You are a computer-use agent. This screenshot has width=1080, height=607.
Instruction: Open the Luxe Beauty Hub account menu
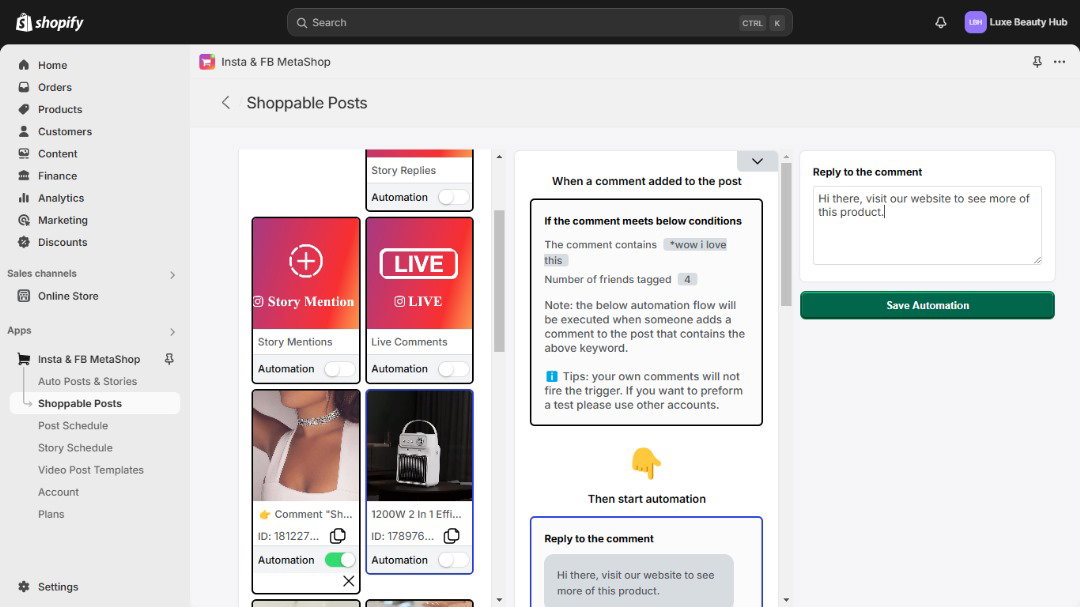click(x=1016, y=22)
